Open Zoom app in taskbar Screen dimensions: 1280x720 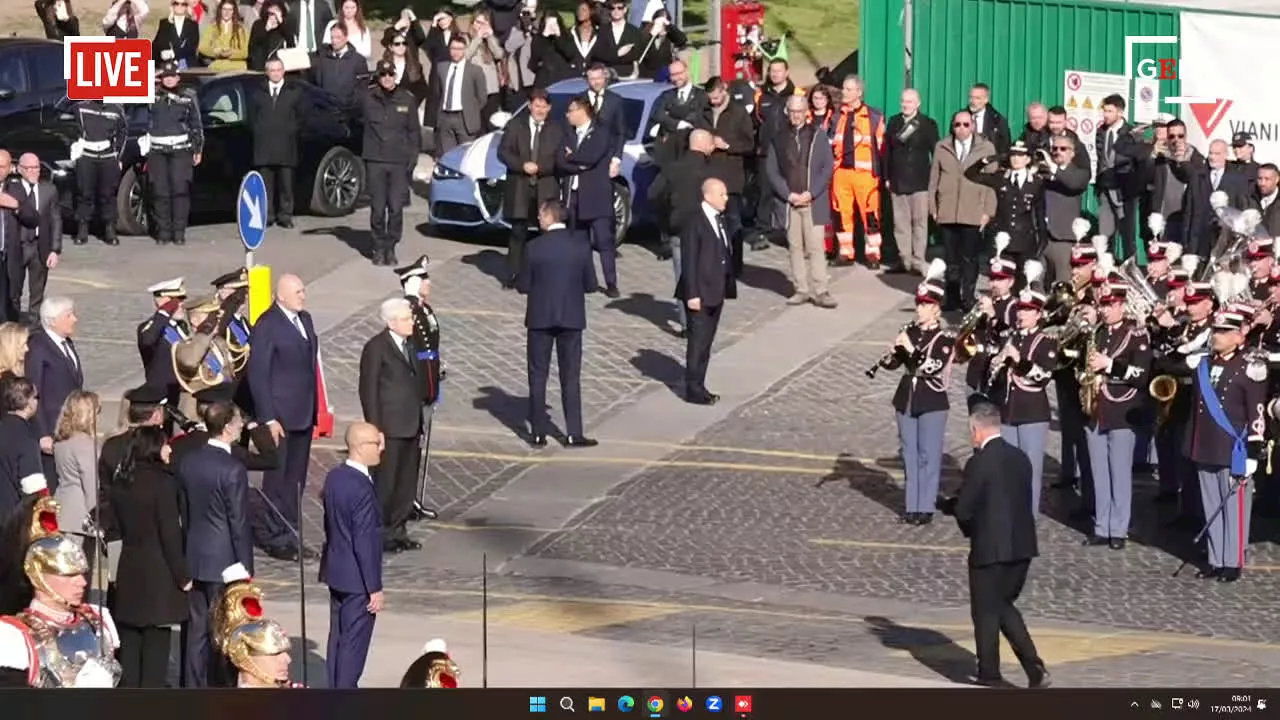[714, 704]
